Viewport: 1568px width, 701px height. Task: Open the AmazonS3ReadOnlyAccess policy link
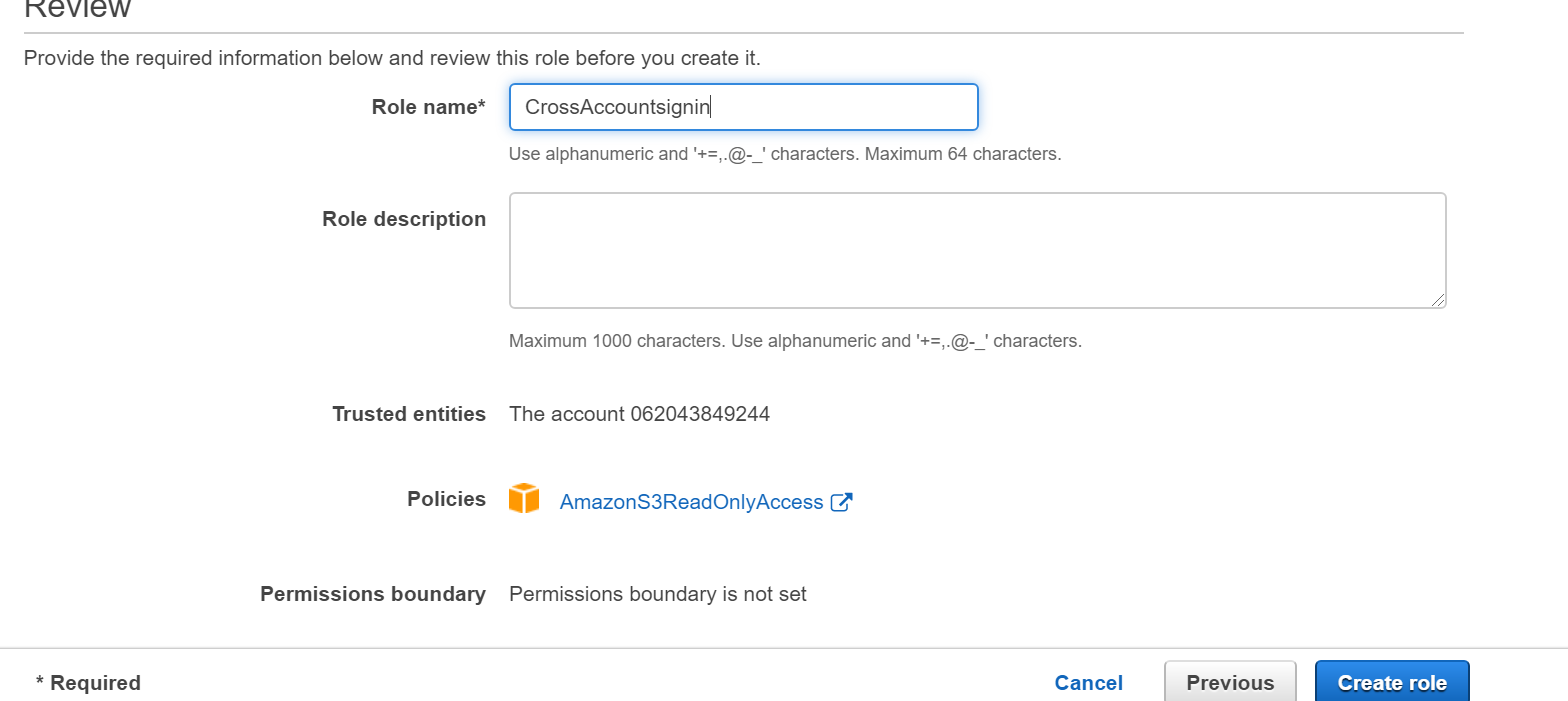click(691, 502)
